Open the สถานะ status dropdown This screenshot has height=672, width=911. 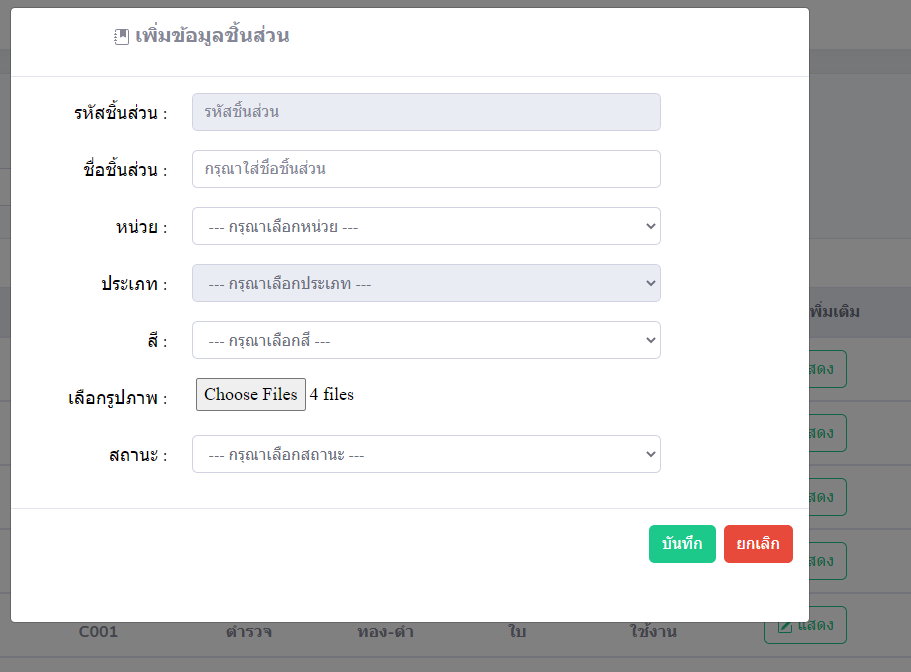[x=426, y=454]
